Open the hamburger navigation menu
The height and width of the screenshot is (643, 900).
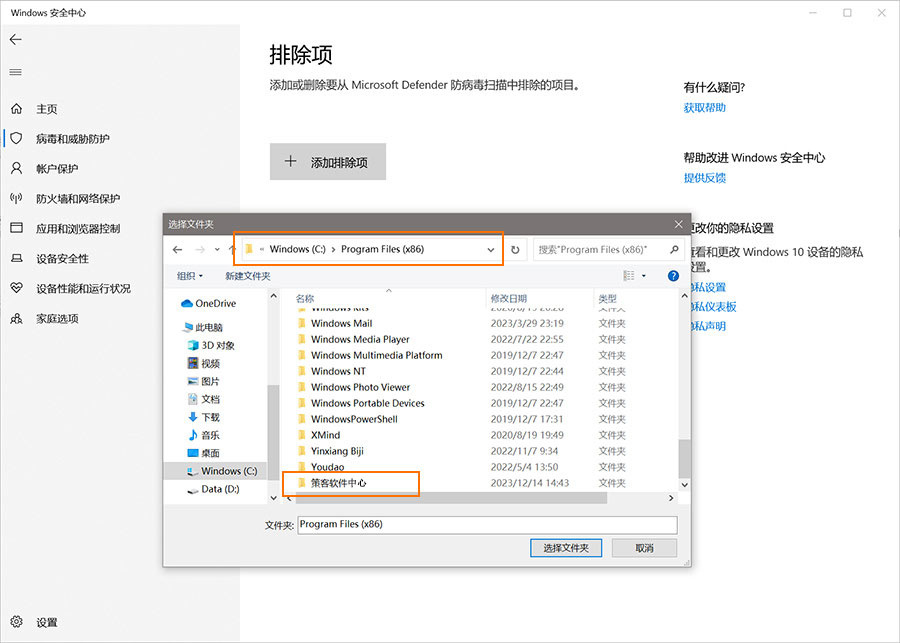click(x=15, y=72)
